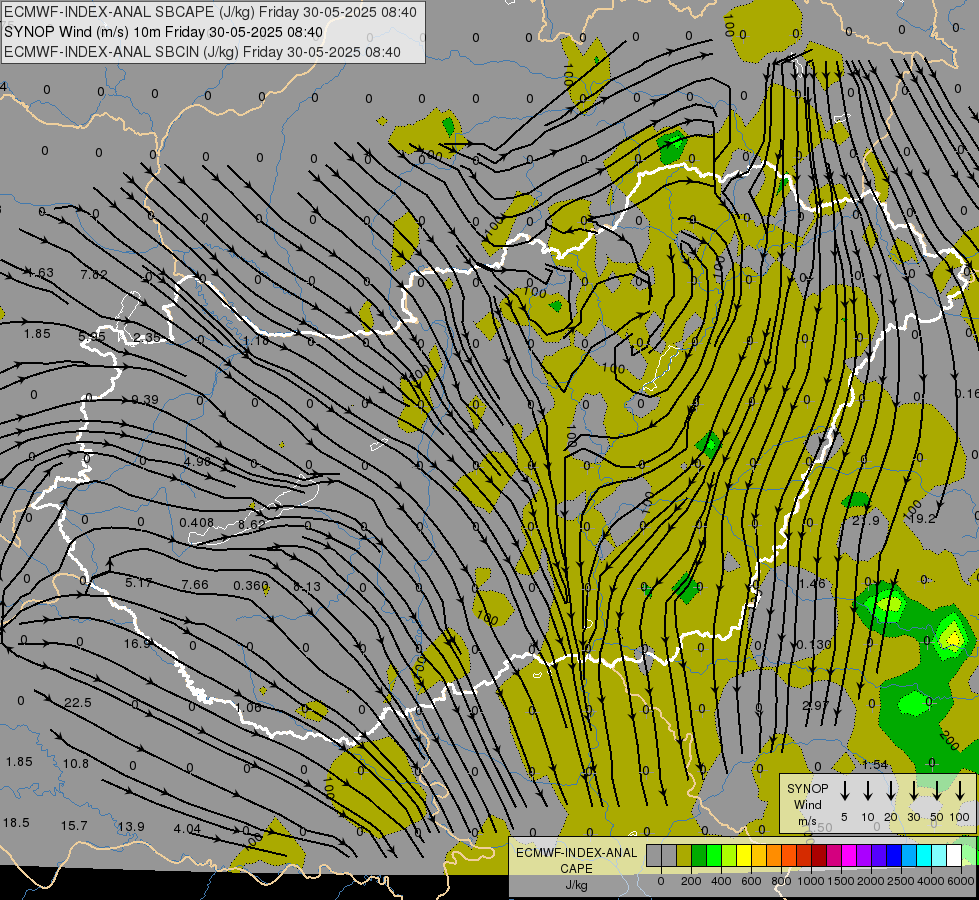Click the 4.04 wind value on the map
This screenshot has width=979, height=900.
[187, 828]
